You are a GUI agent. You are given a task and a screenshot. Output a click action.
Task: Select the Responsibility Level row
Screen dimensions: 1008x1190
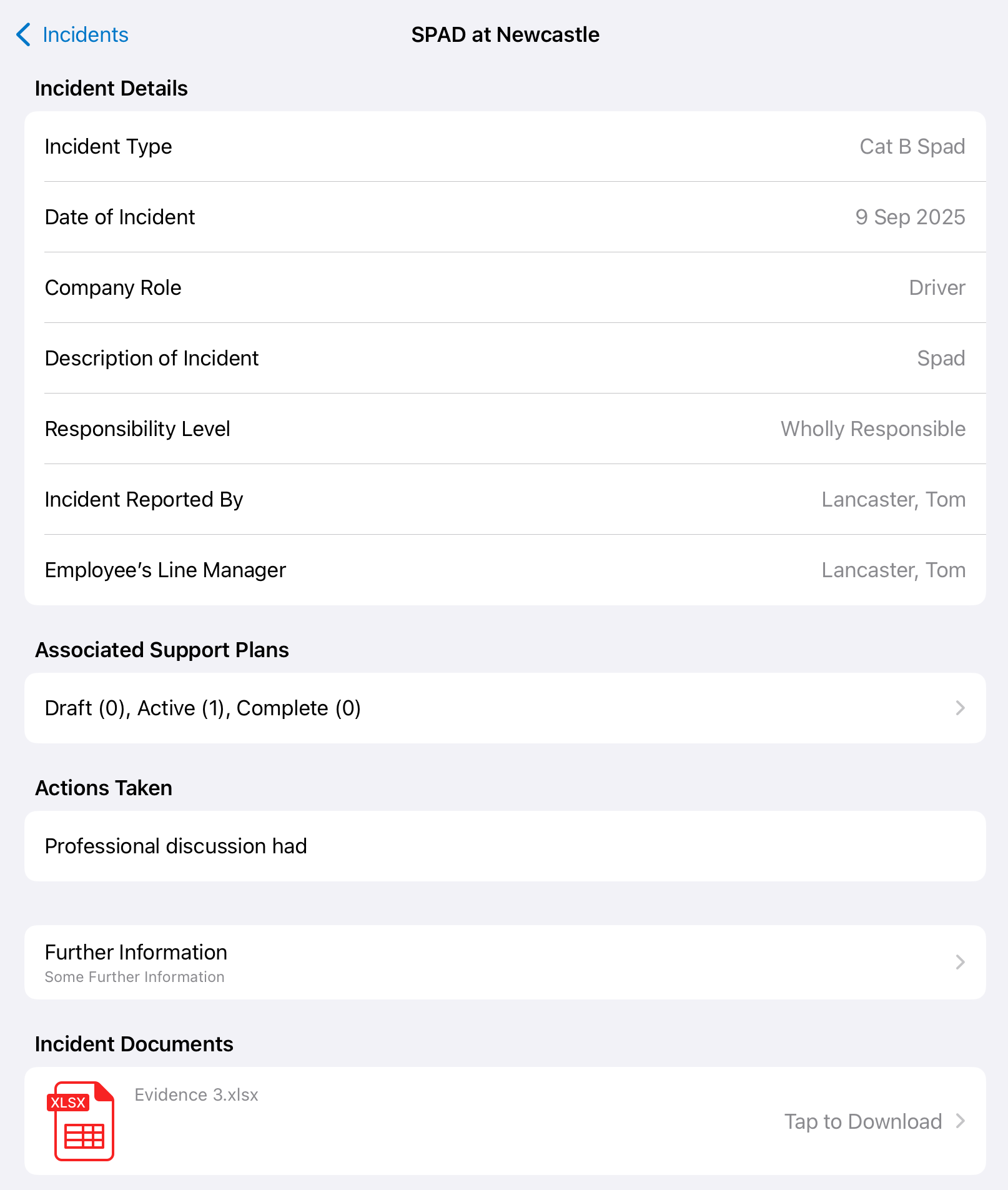coord(505,429)
